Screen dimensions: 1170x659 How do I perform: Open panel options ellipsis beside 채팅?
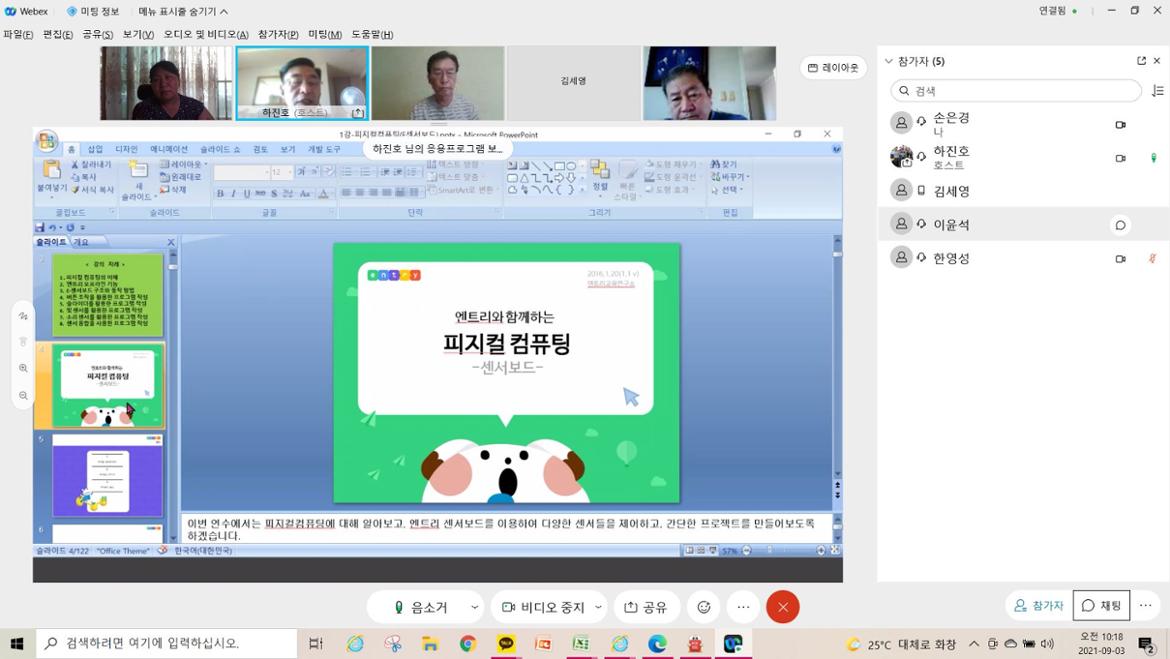[1146, 606]
